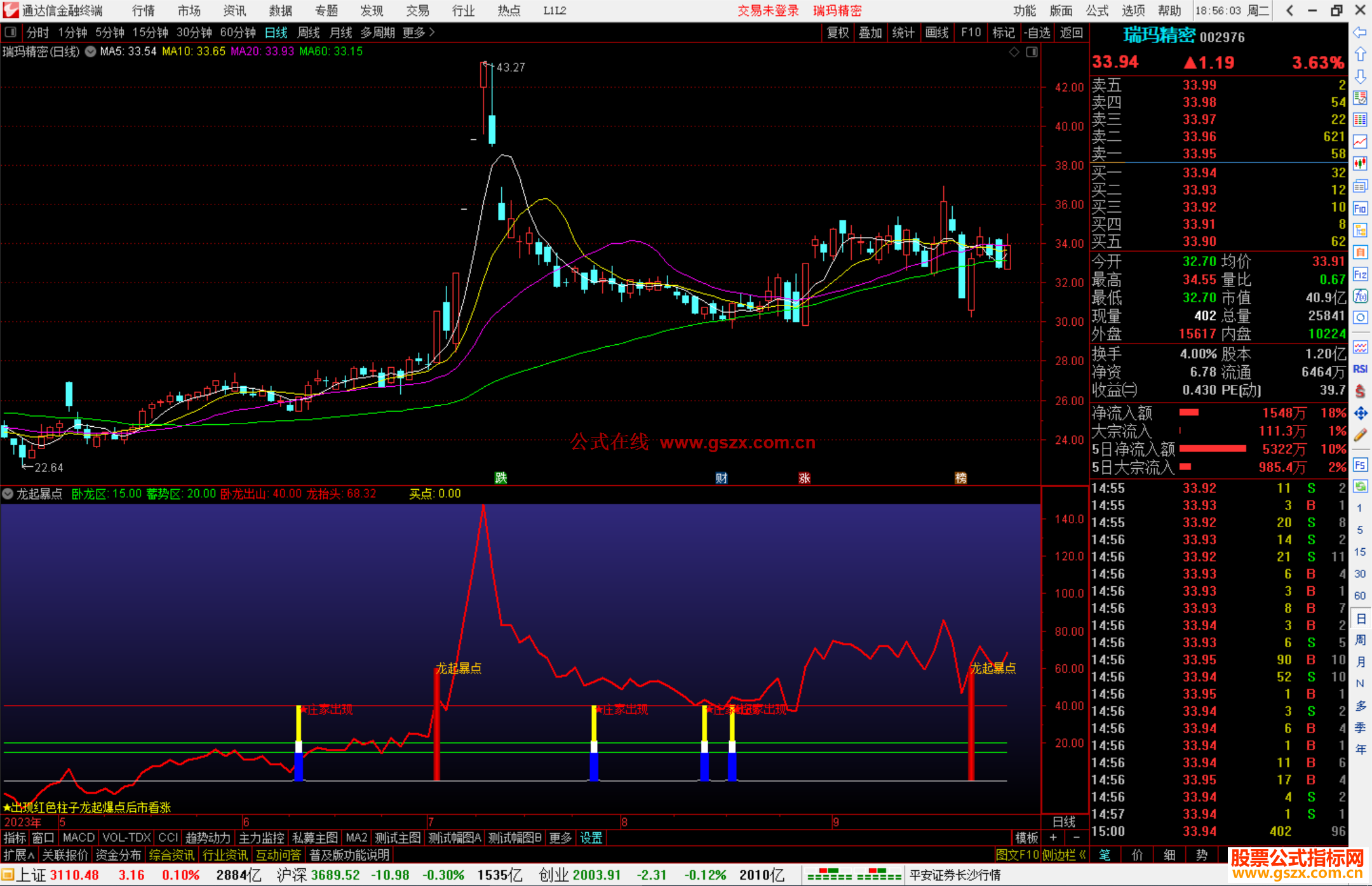
Task: Toggle the main chart indicator circle near MA5
Action: (x=90, y=51)
